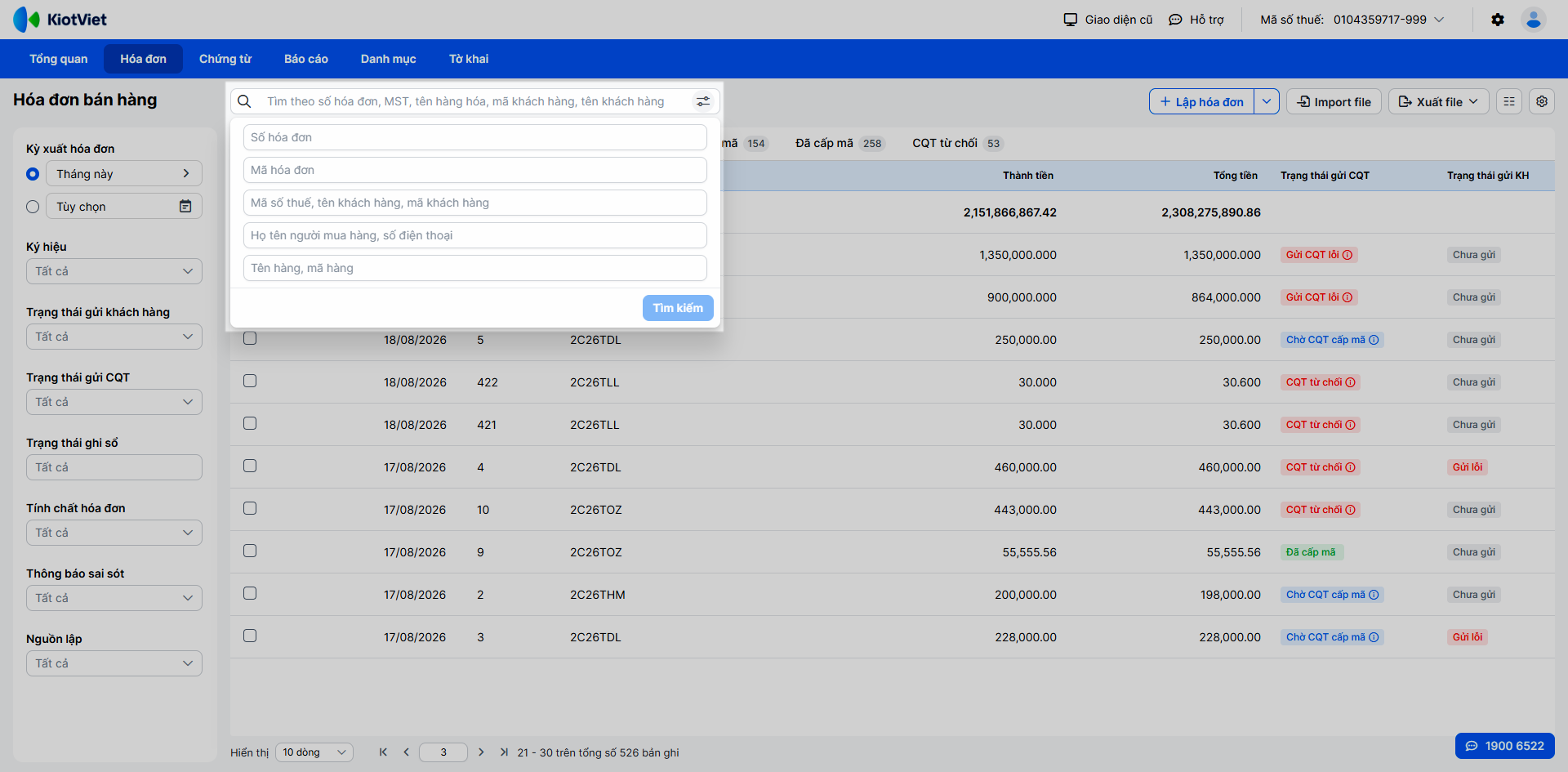Tick checkbox for invoice number 422
Screen dimensions: 1568x772
point(250,381)
